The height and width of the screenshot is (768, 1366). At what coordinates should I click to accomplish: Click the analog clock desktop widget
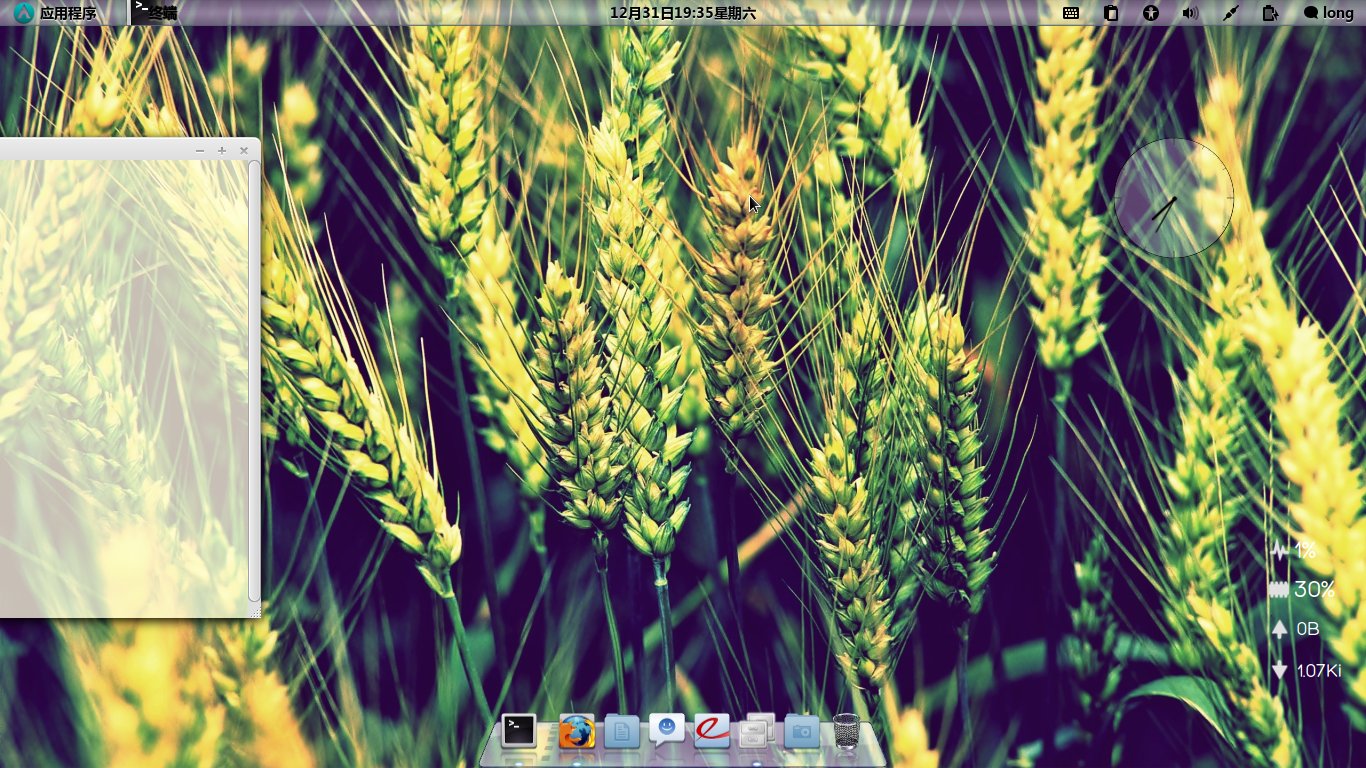(x=1173, y=198)
